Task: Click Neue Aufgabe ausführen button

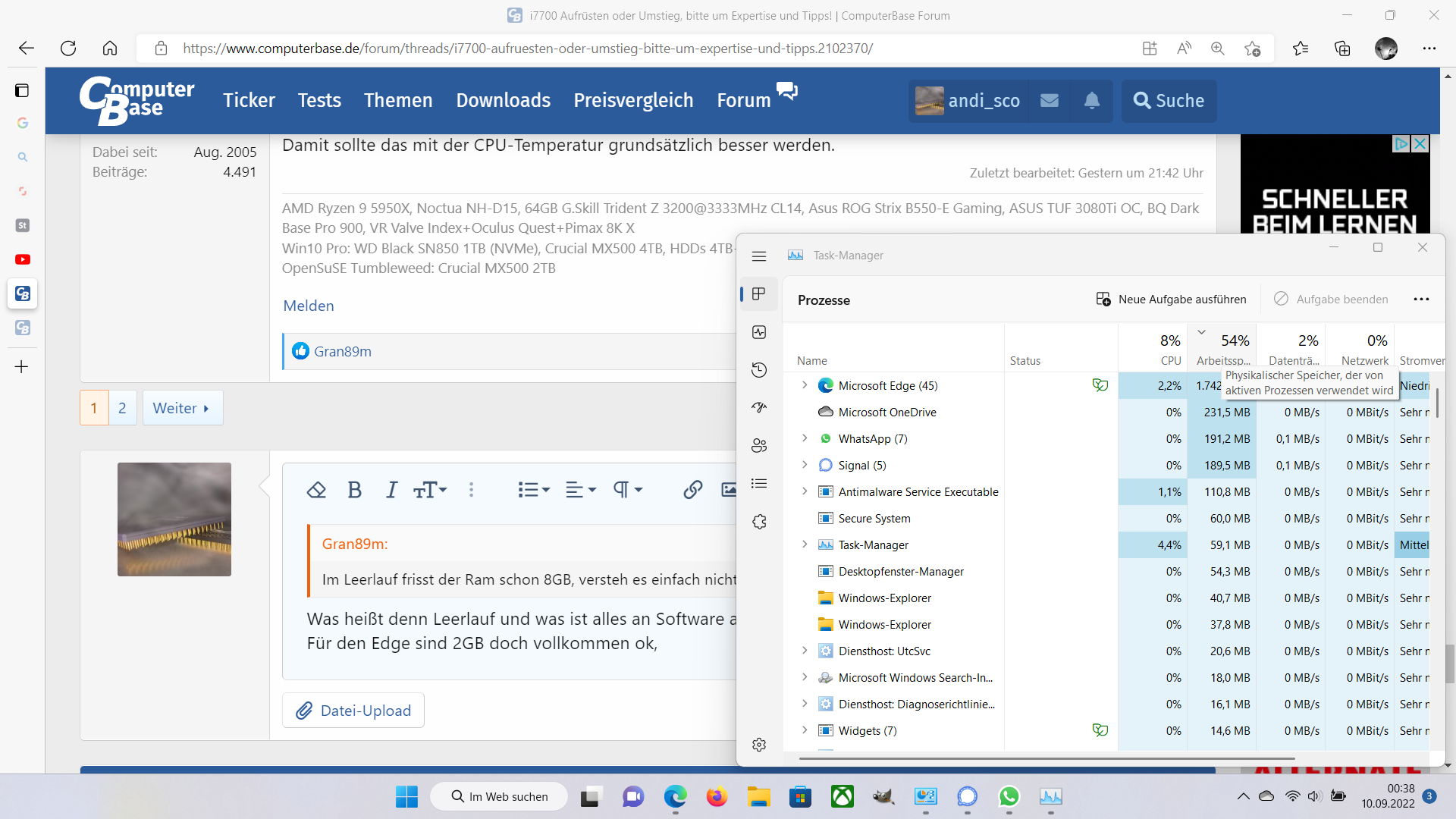Action: click(x=1171, y=300)
